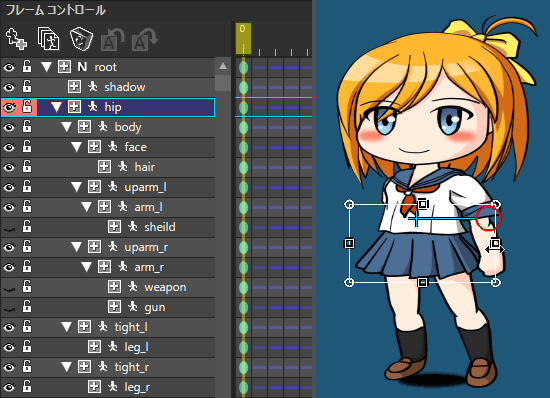Image resolution: width=550 pixels, height=398 pixels.
Task: Click the plus box icon beside shadow
Action: [74, 87]
